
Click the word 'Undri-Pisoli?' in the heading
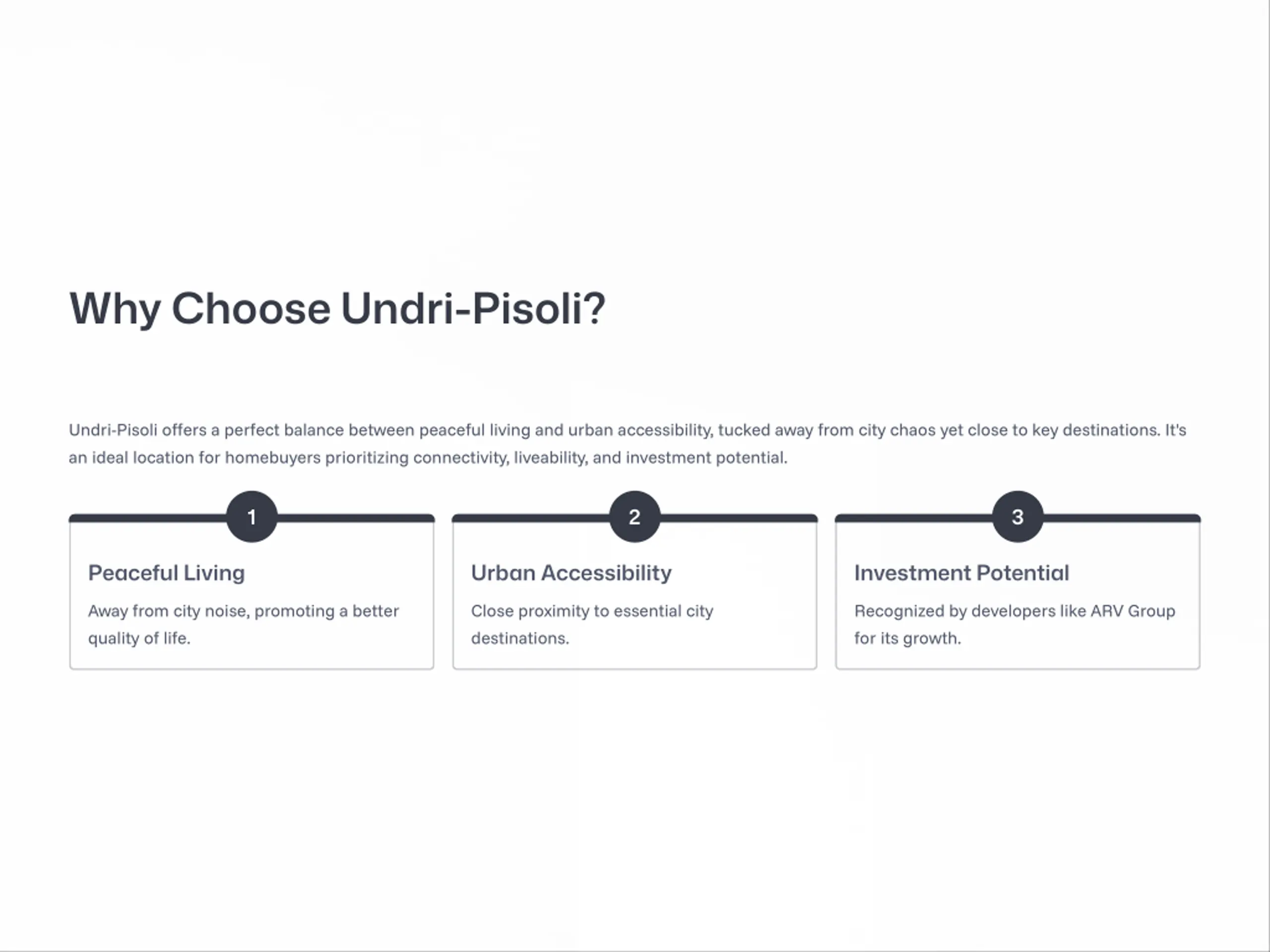[473, 309]
